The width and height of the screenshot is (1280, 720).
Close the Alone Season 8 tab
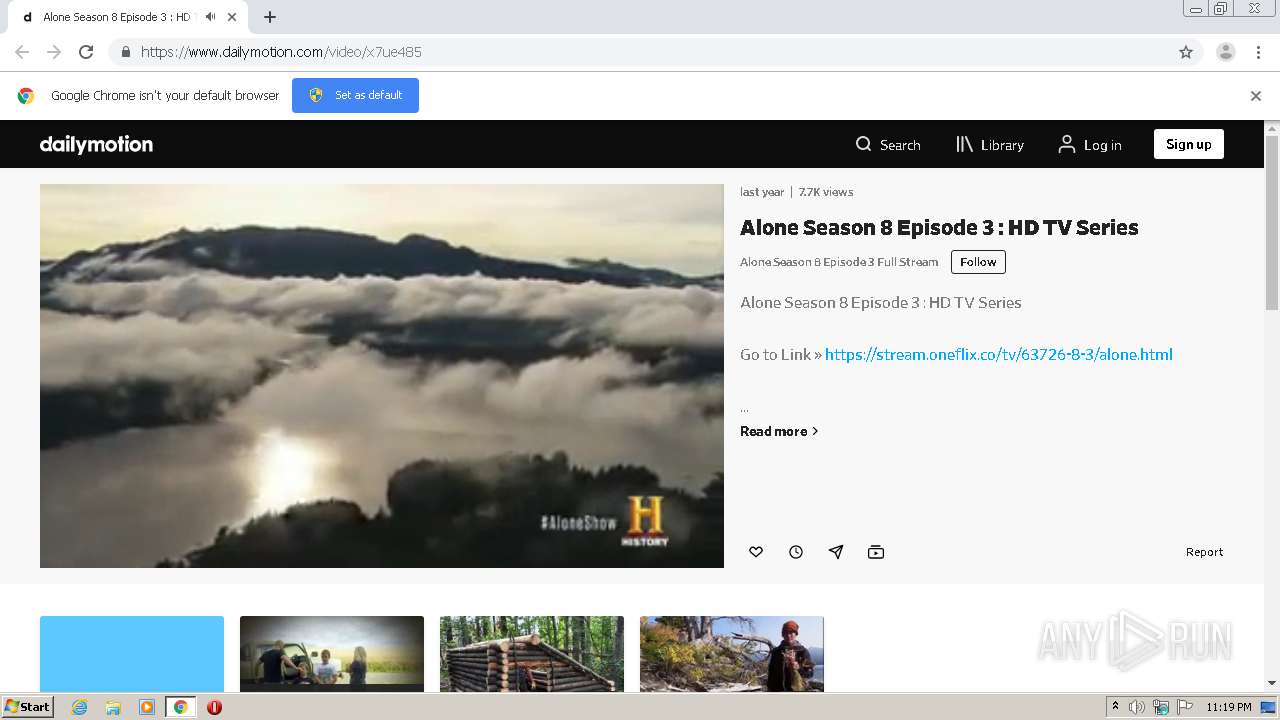pos(232,17)
